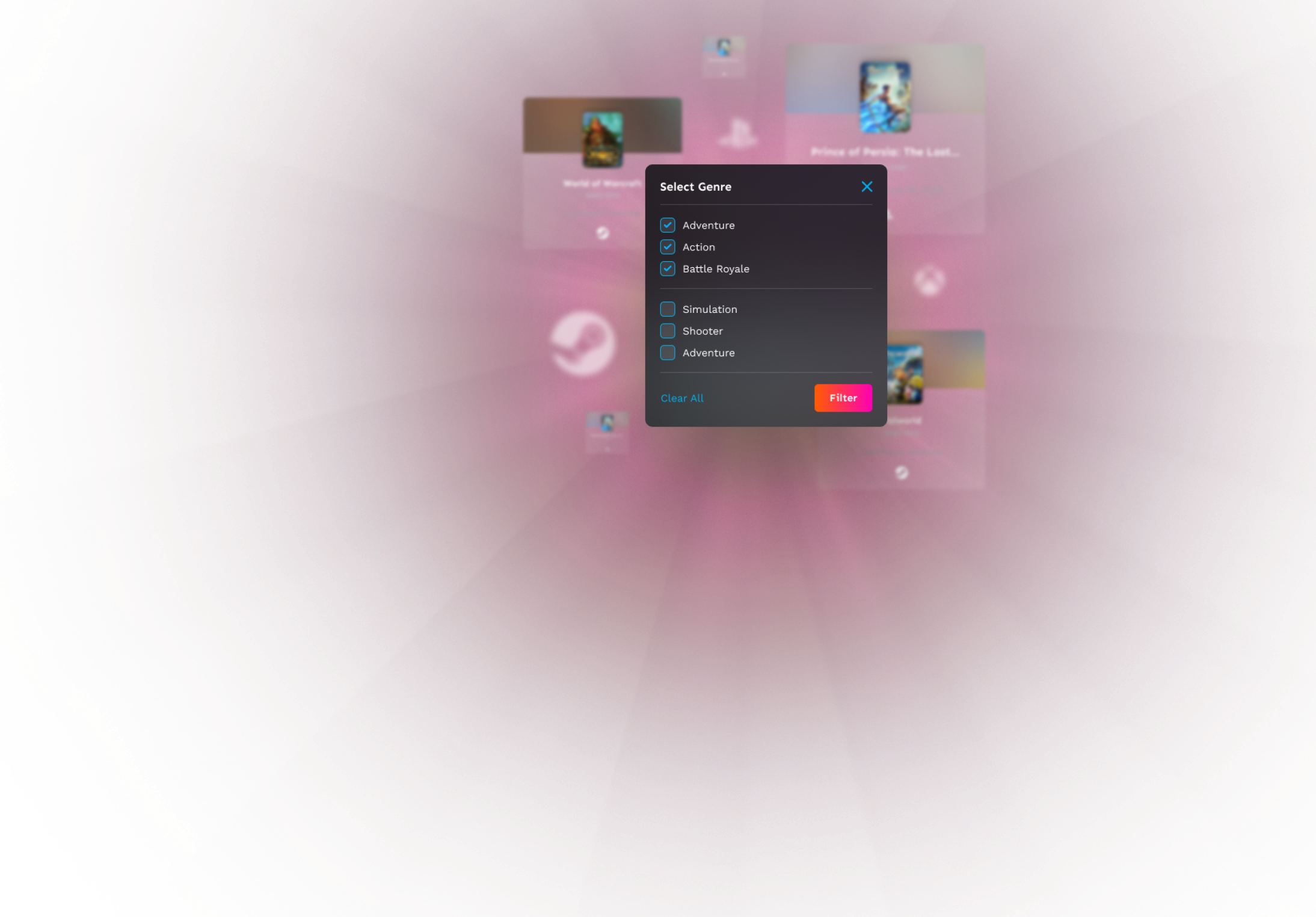Uncheck the Battle Royale checkbox
Image resolution: width=1316 pixels, height=917 pixels.
(668, 268)
